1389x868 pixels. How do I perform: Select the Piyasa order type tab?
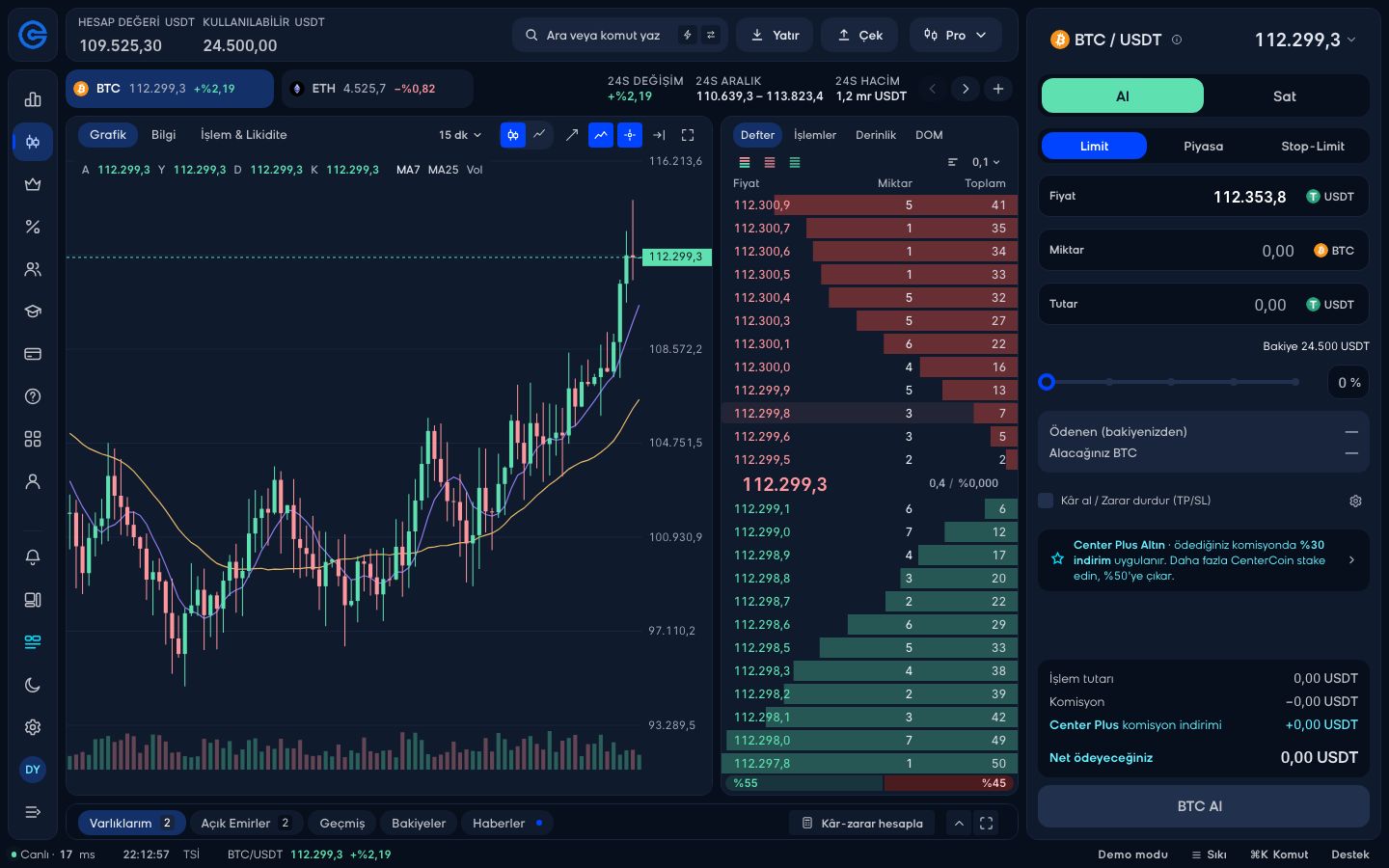tap(1203, 146)
